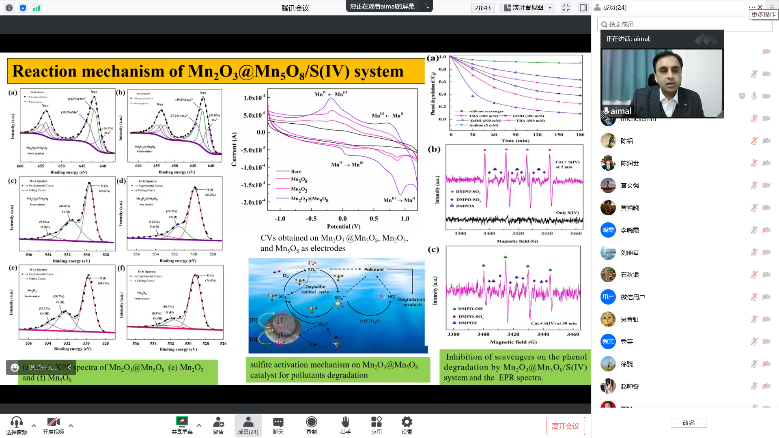
Task: Open the invite icon in bottom toolbar
Action: (x=218, y=421)
